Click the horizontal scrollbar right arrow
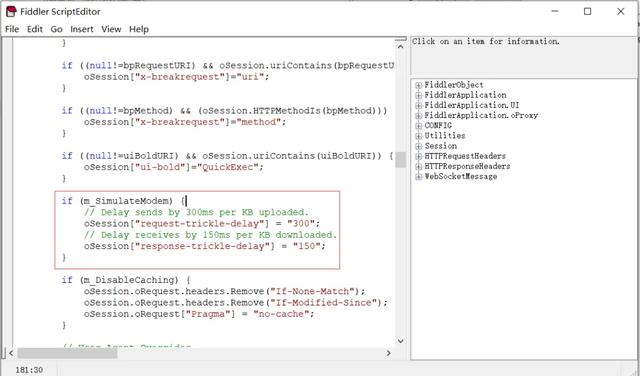The height and width of the screenshot is (376, 640). click(x=389, y=353)
